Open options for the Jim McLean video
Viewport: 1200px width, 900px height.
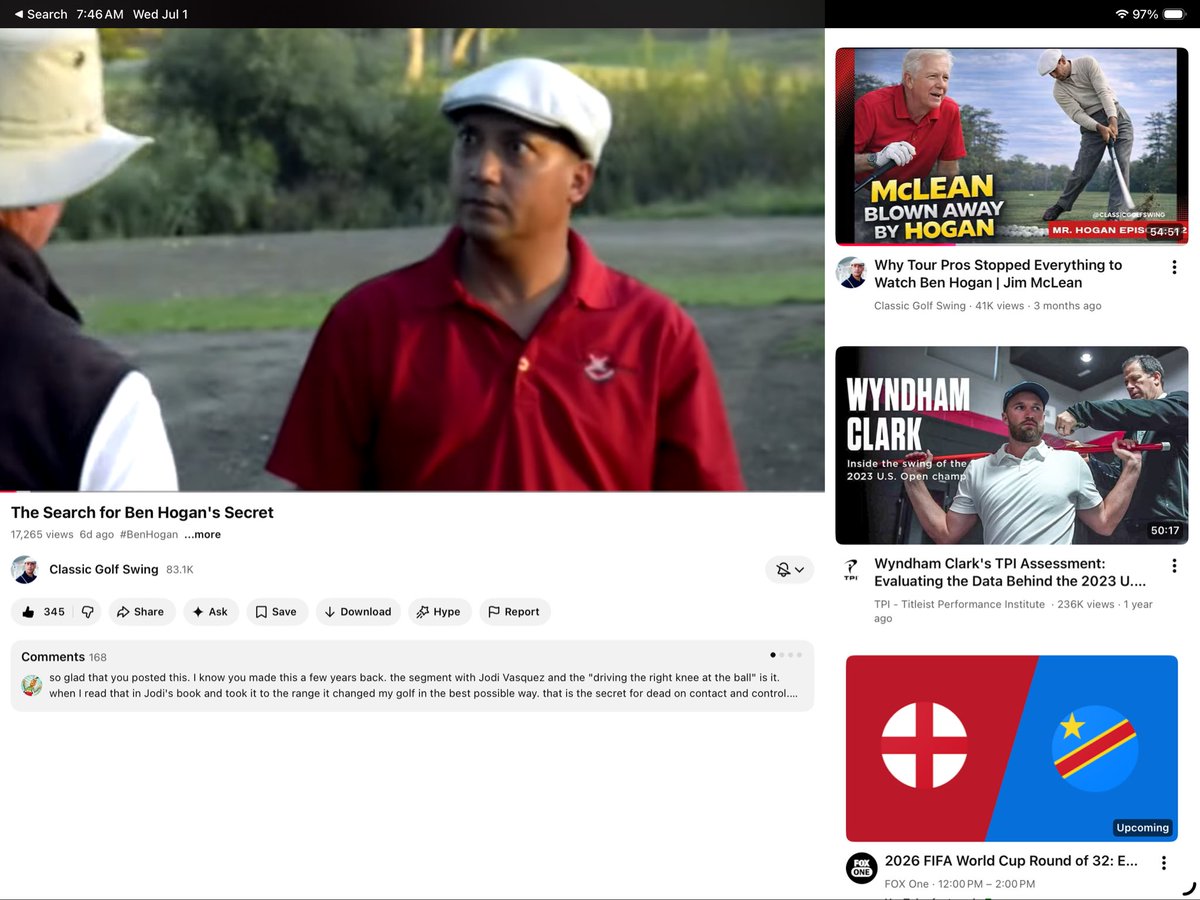[x=1174, y=268]
